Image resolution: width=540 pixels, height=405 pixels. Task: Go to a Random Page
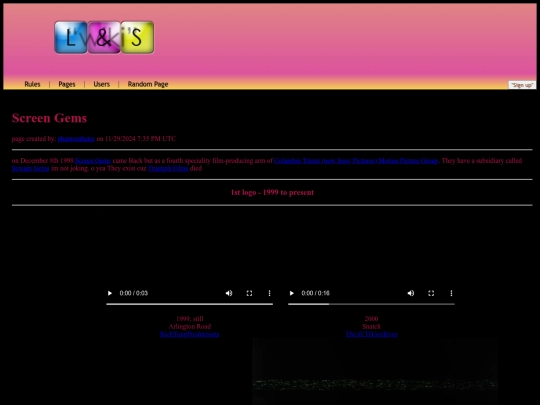point(148,84)
